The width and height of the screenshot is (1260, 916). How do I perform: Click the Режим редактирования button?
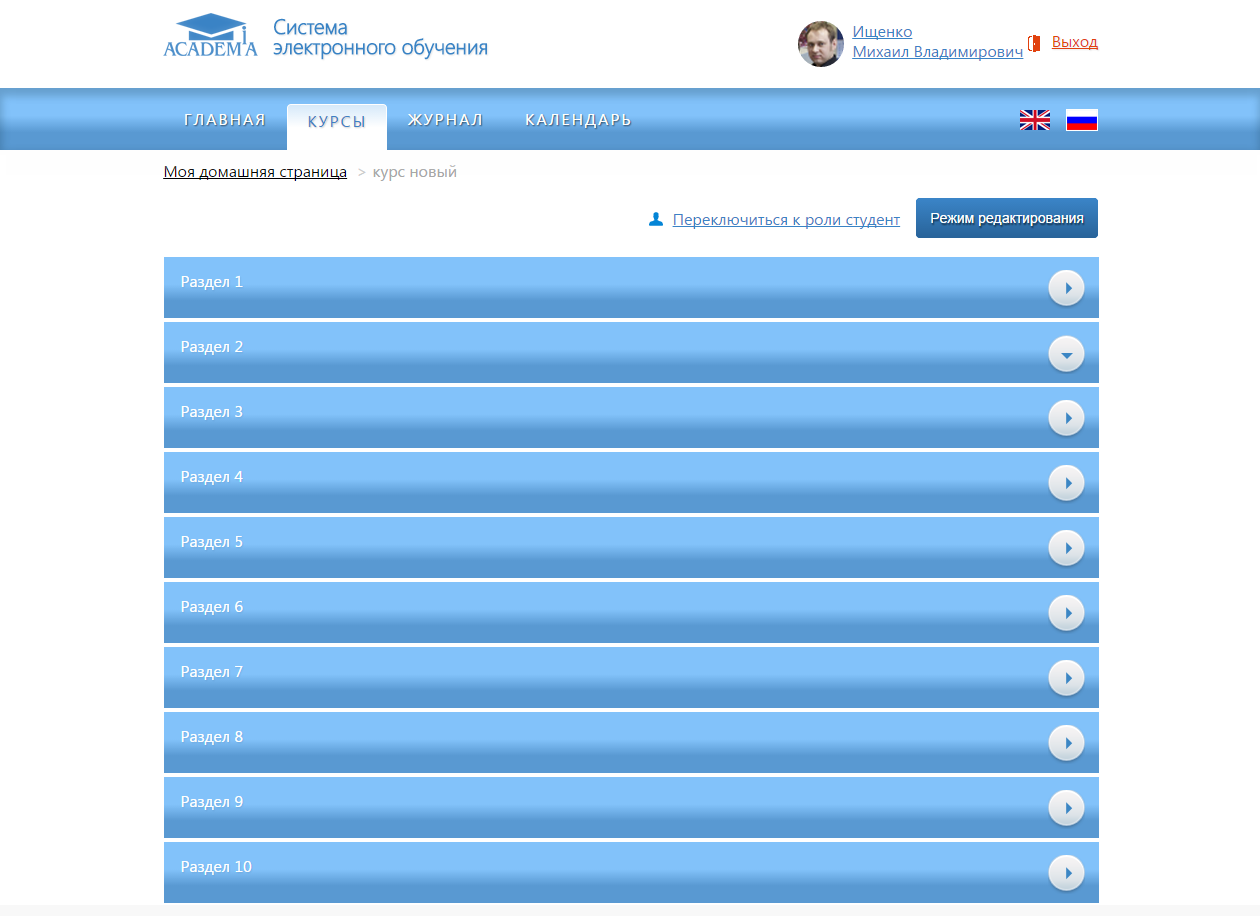[1006, 218]
